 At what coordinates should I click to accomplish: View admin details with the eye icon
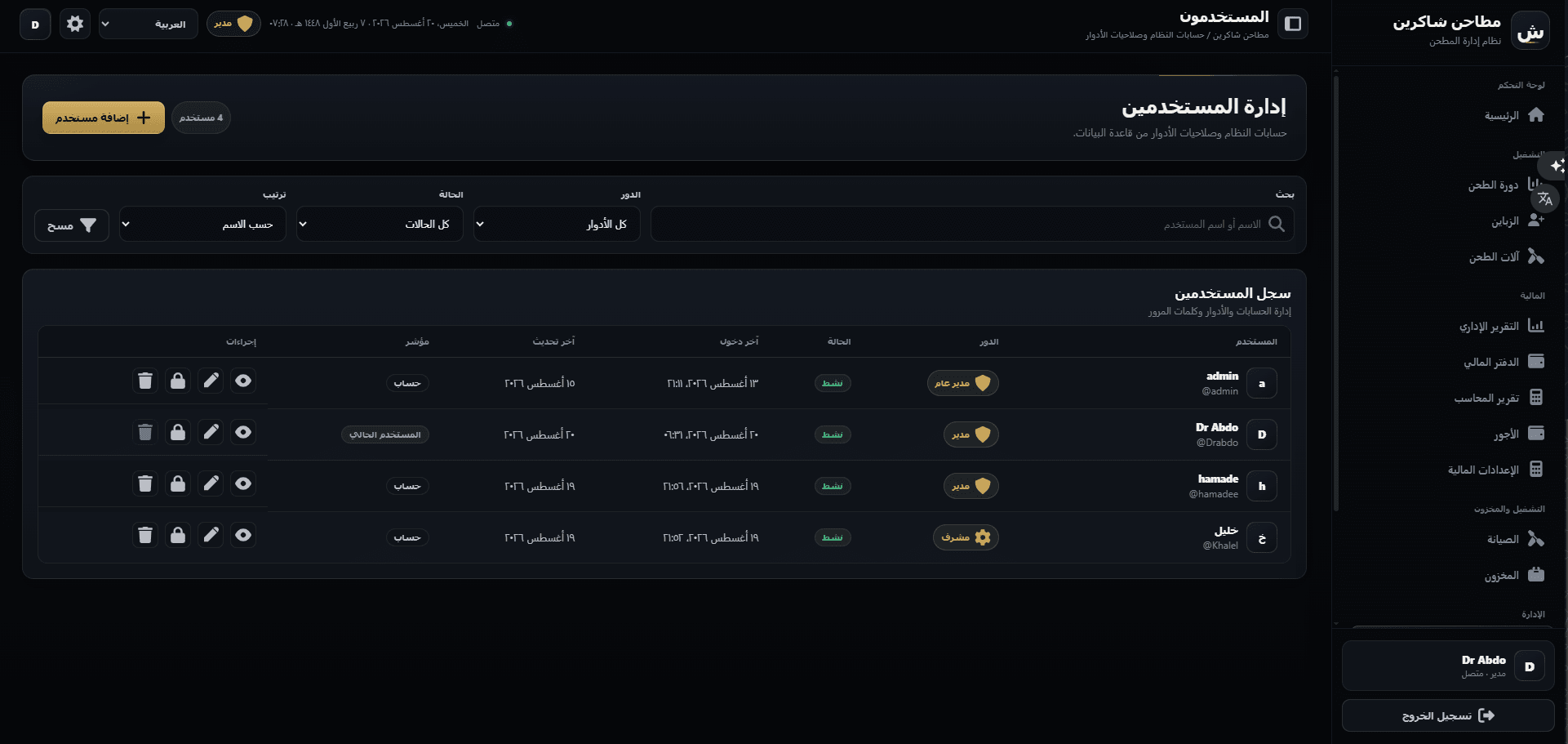(243, 381)
